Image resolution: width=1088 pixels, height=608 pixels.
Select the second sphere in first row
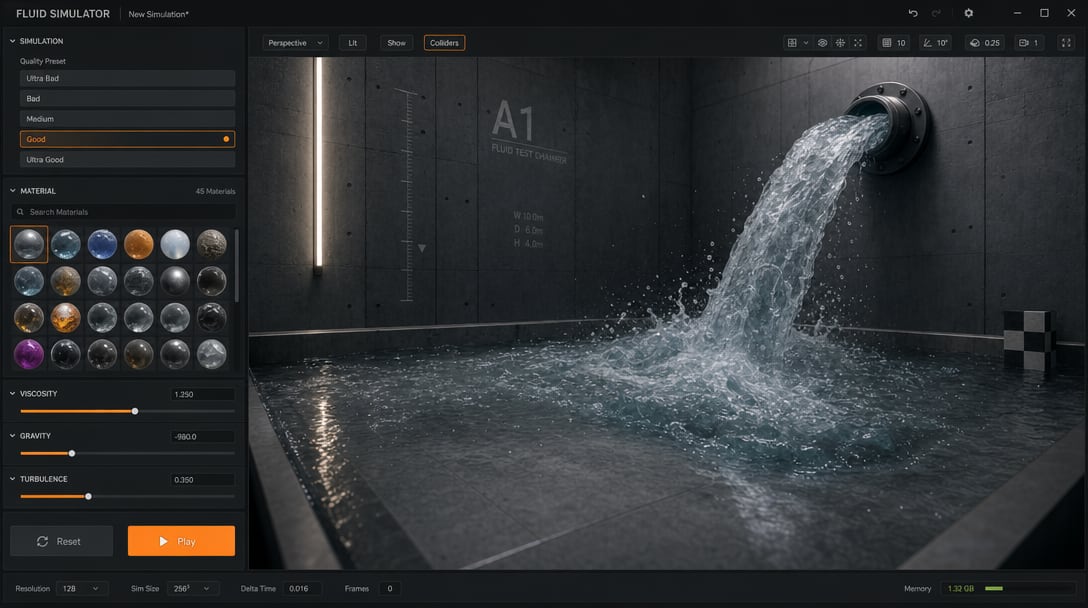[x=65, y=244]
